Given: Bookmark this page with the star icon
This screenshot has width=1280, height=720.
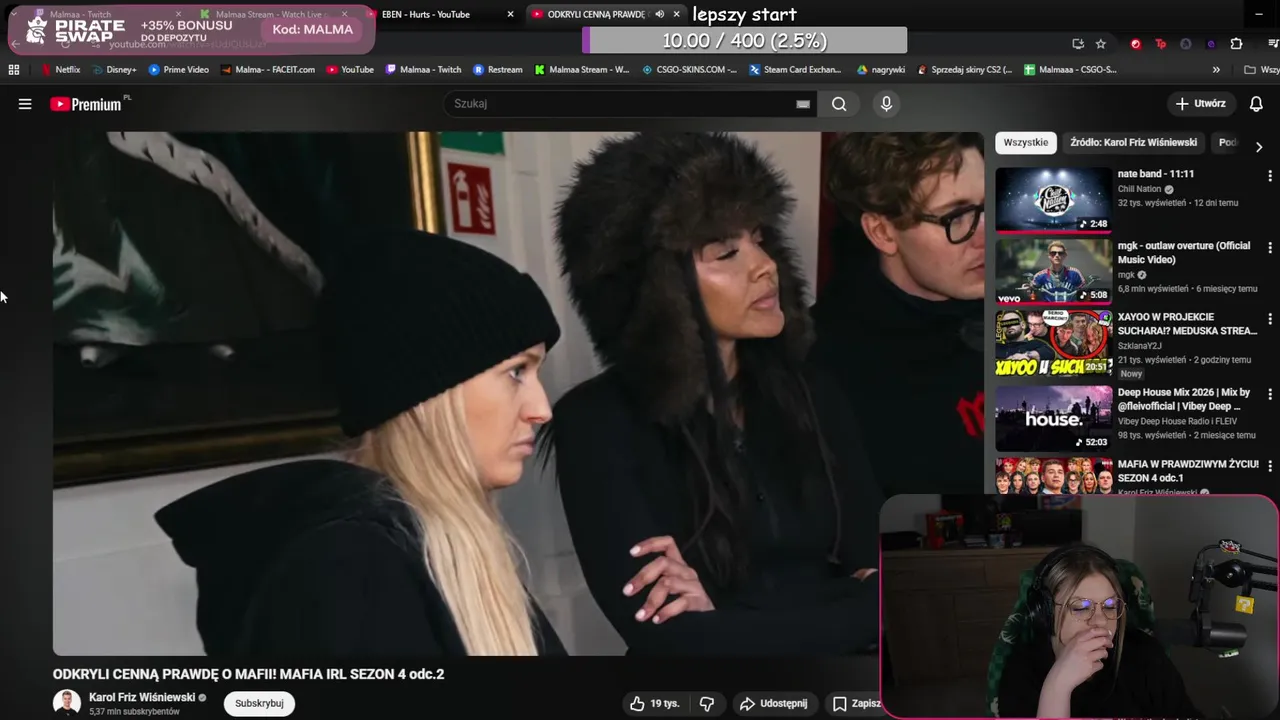Looking at the screenshot, I should (1100, 44).
